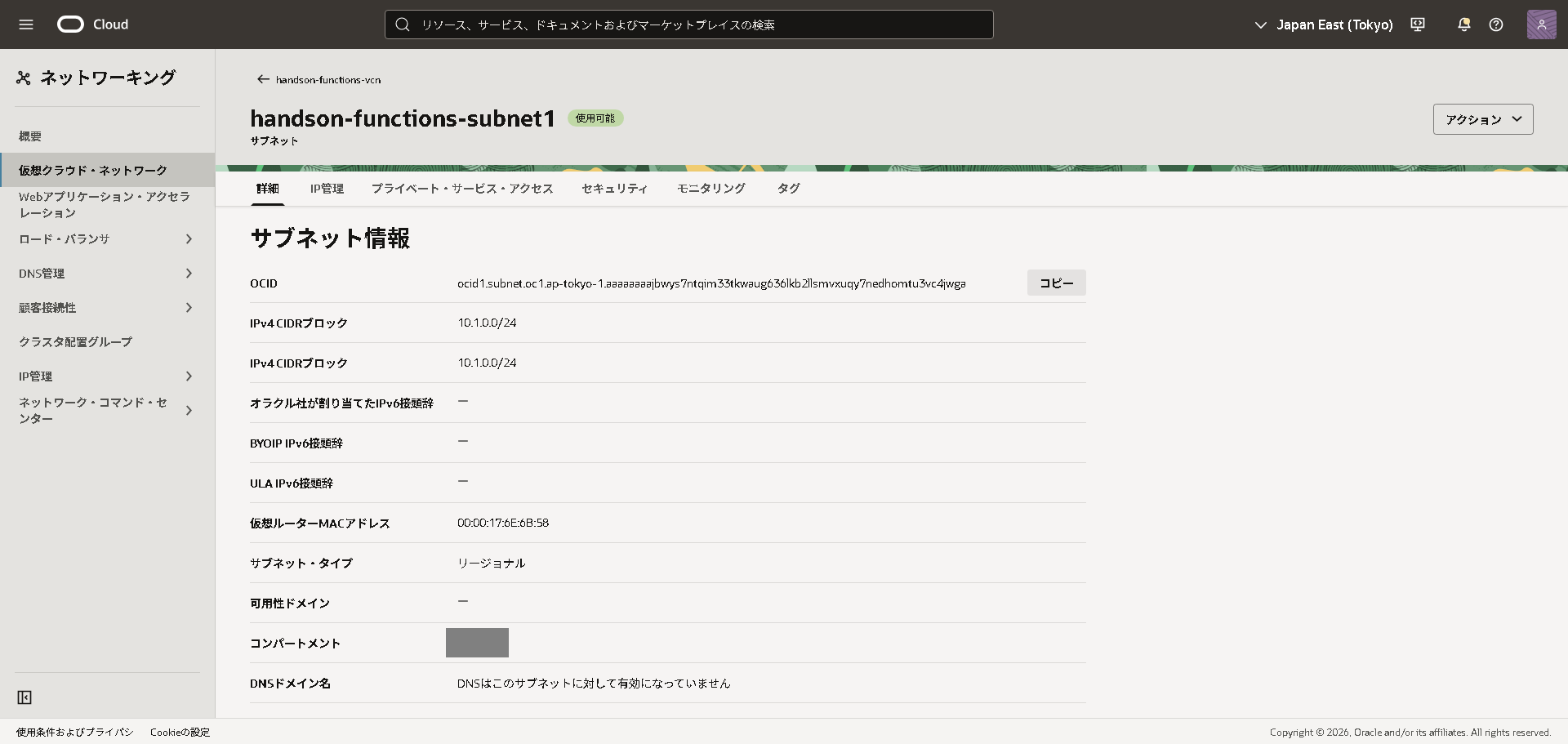Open the Japan East (Tokyo) region selector

(x=1324, y=25)
